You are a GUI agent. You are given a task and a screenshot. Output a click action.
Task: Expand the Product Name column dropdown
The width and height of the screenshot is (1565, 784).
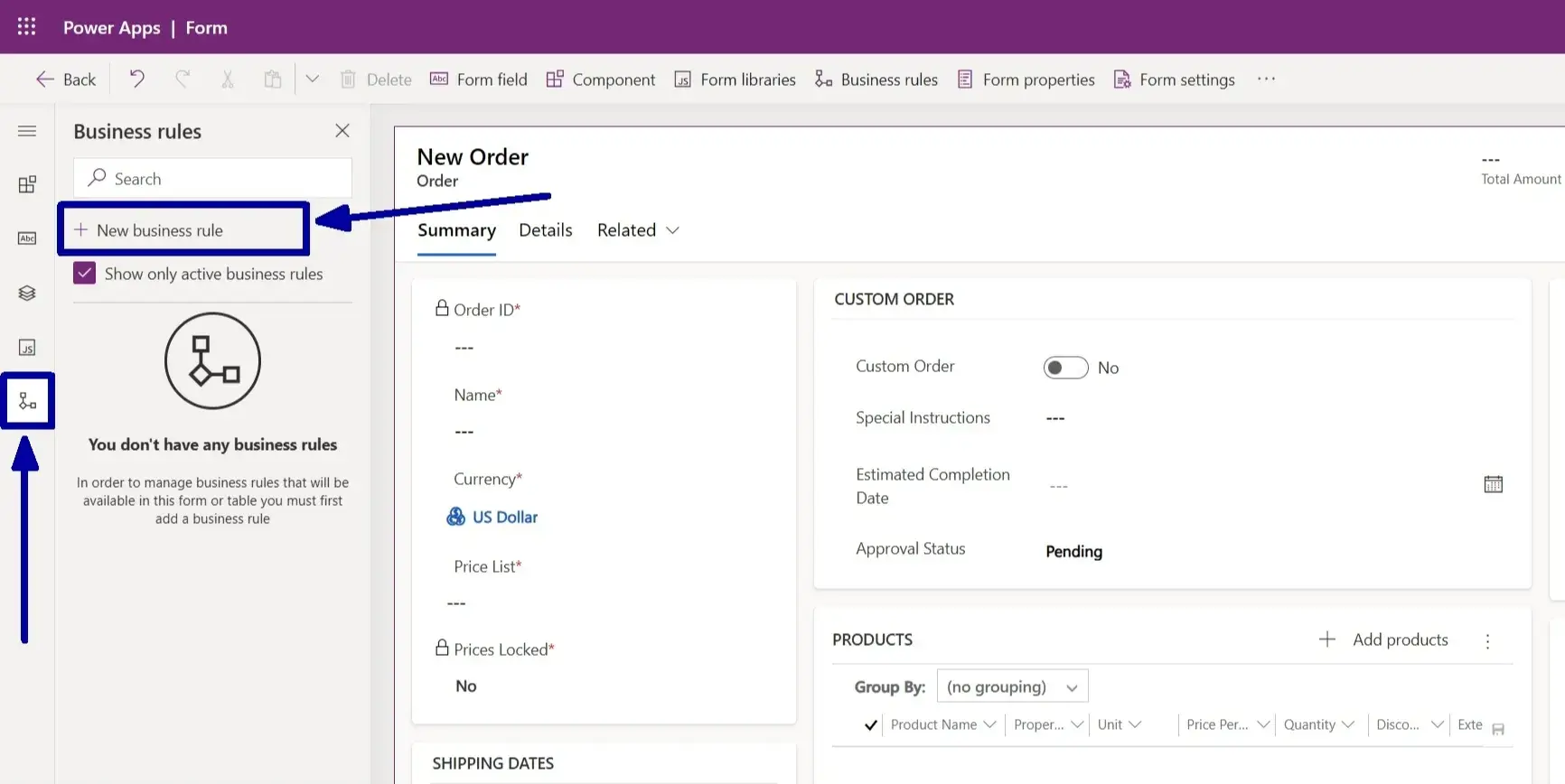click(990, 724)
